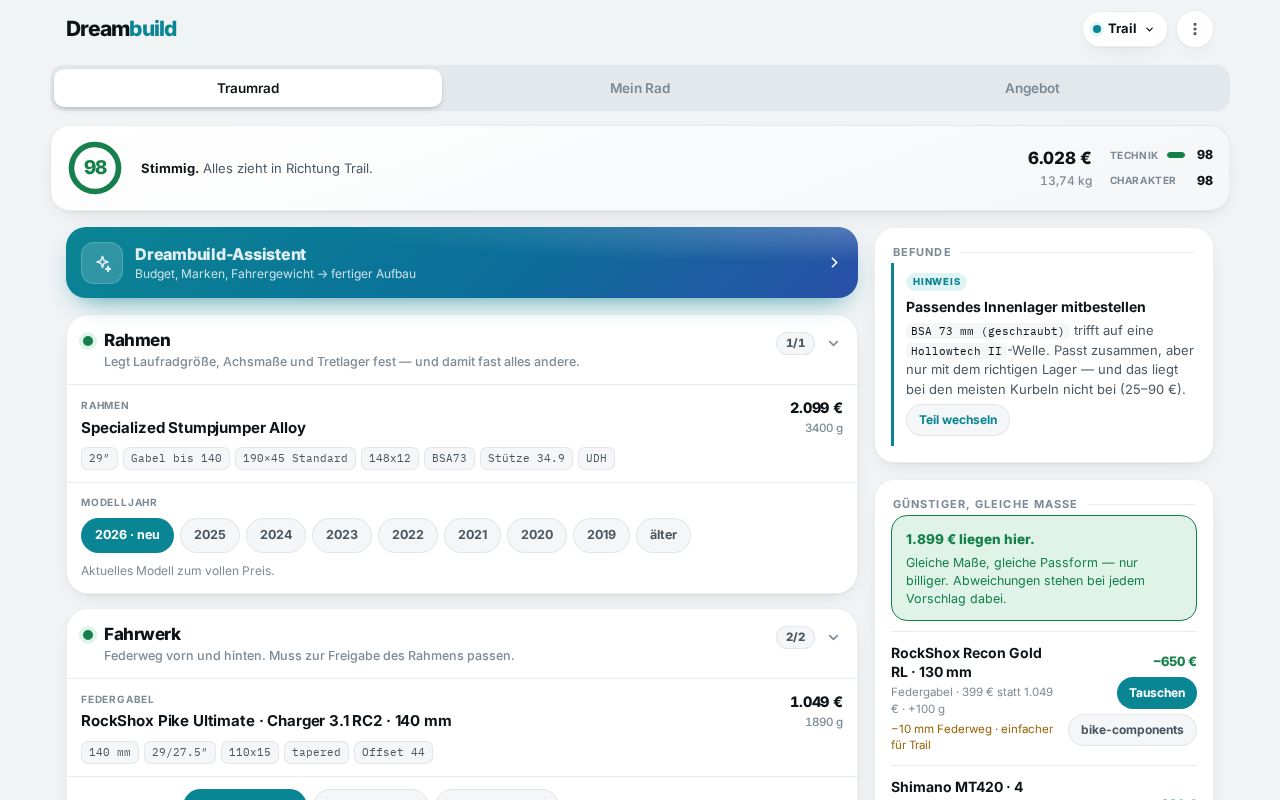1280x800 pixels.
Task: Click the 'tapered' fork spec tag
Action: [316, 753]
